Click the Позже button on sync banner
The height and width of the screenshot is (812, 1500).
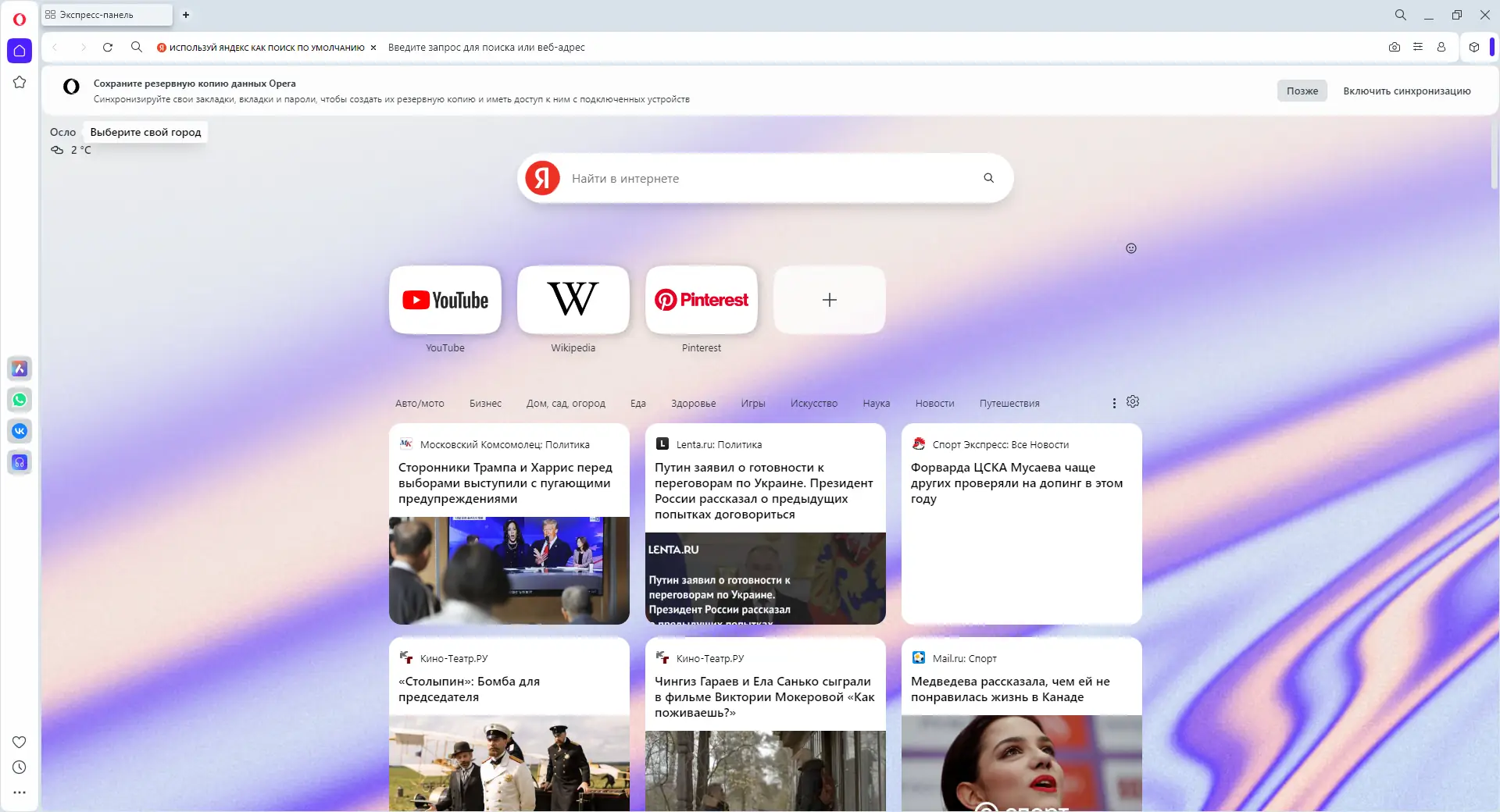[1302, 91]
